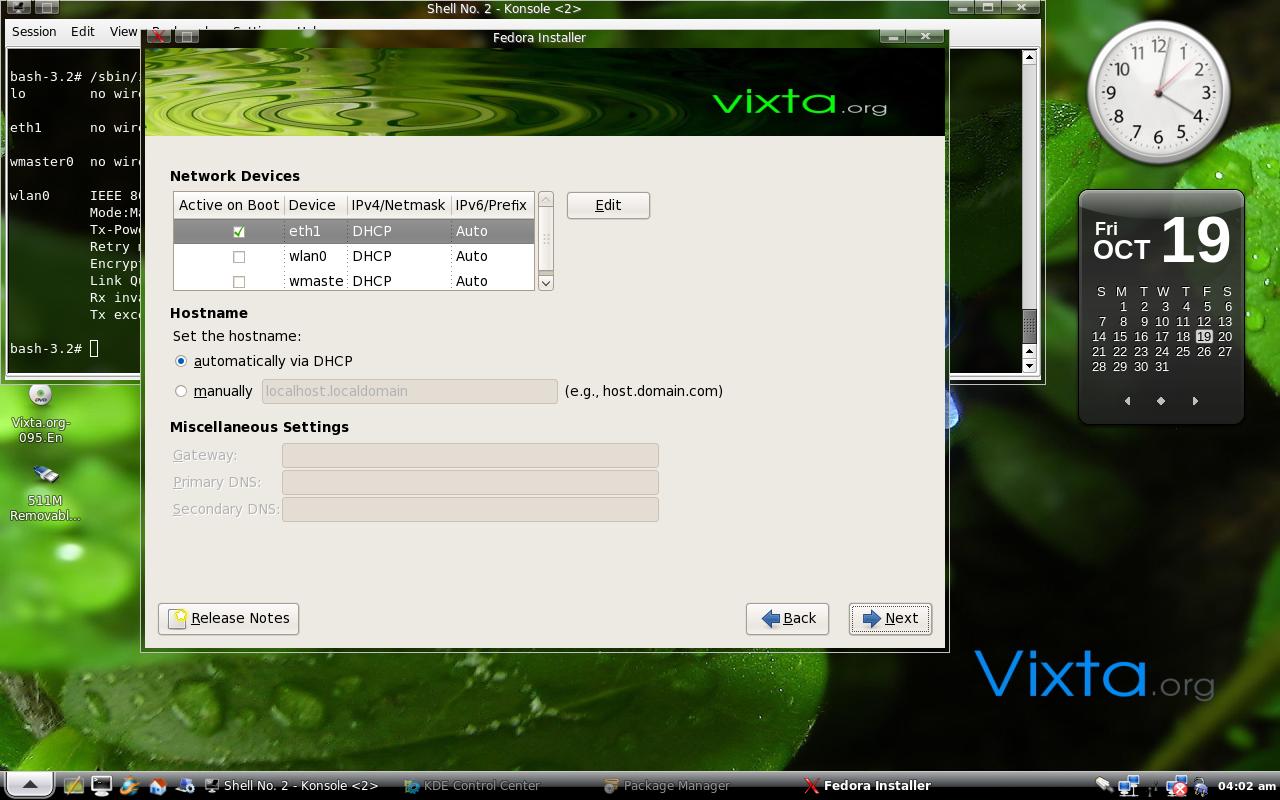Enable Active on Boot for wmaster device
Viewport: 1280px width, 800px height.
[x=239, y=282]
